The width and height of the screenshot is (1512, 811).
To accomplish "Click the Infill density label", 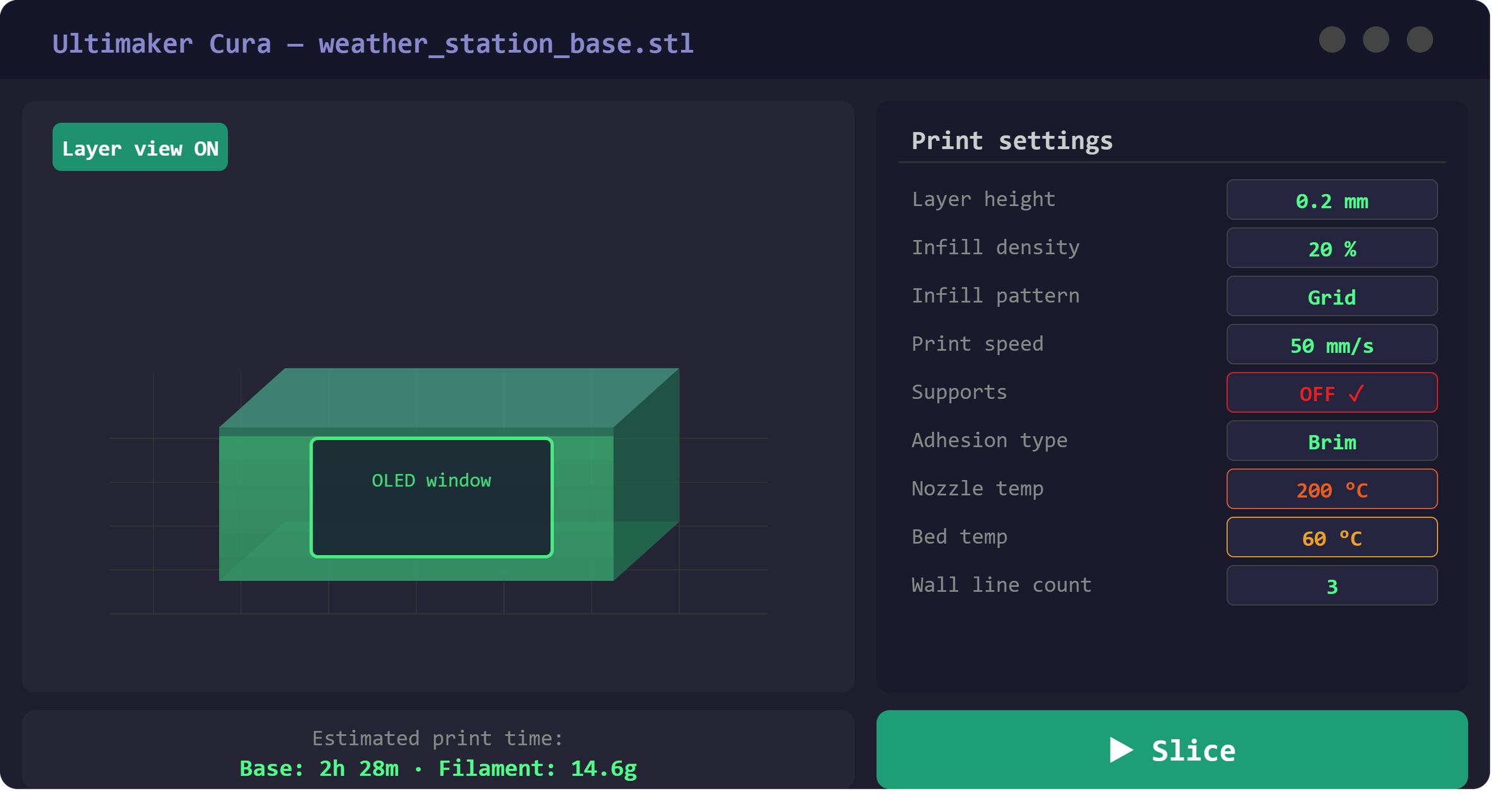I will tap(995, 248).
